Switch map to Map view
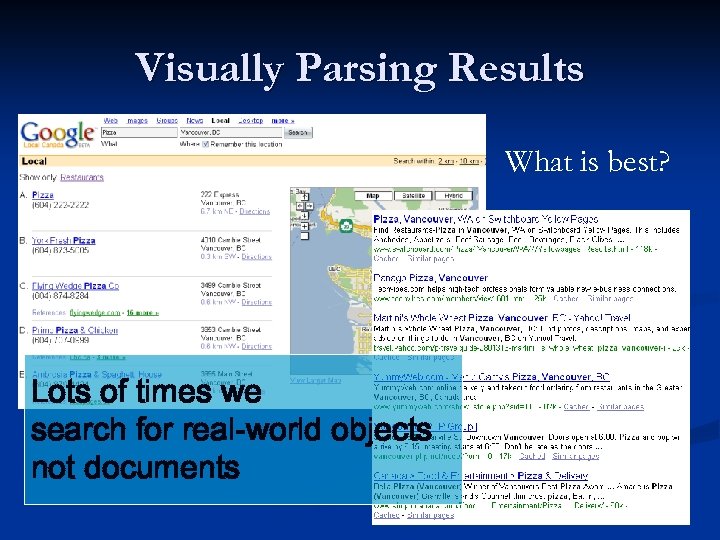This screenshot has height=540, width=720. tap(373, 196)
